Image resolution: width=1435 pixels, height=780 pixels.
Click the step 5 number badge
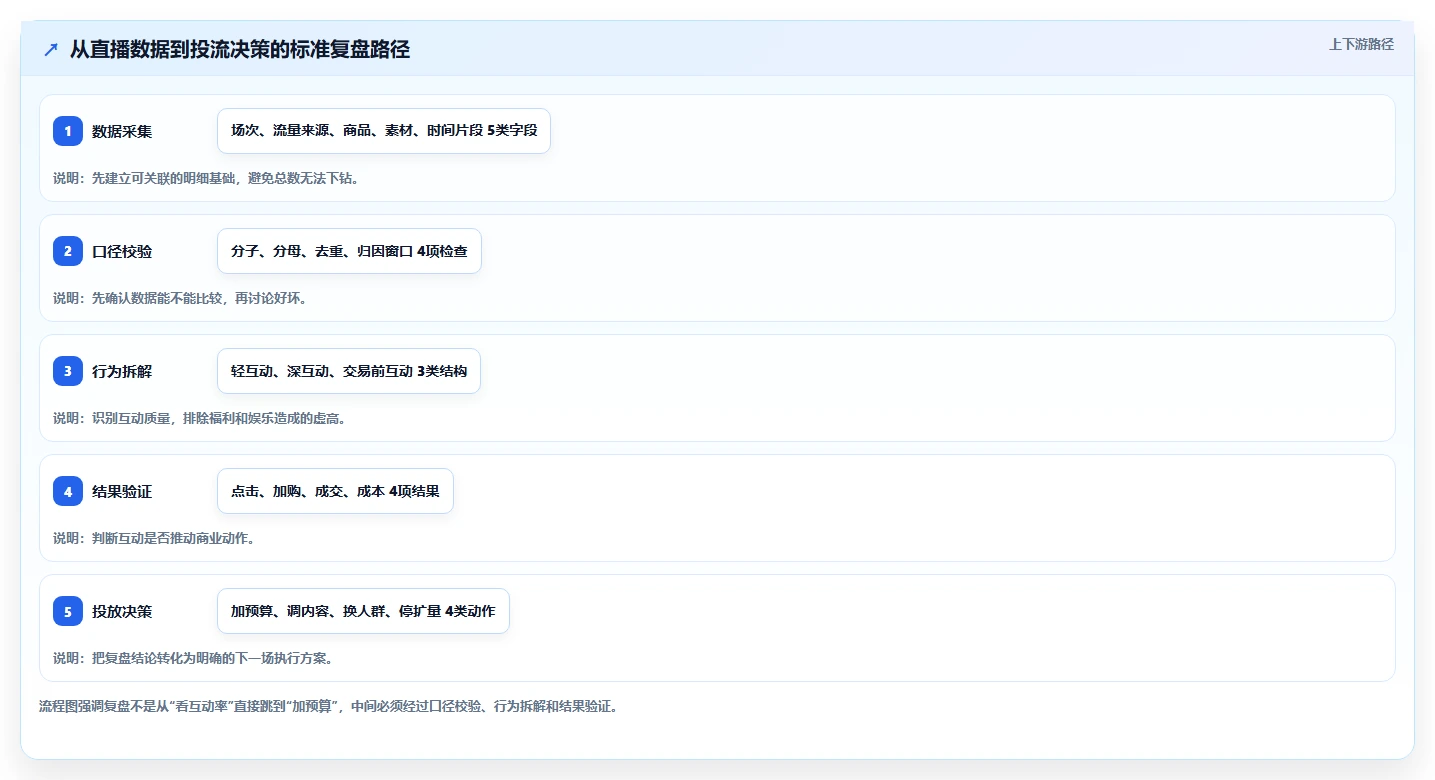(x=68, y=611)
